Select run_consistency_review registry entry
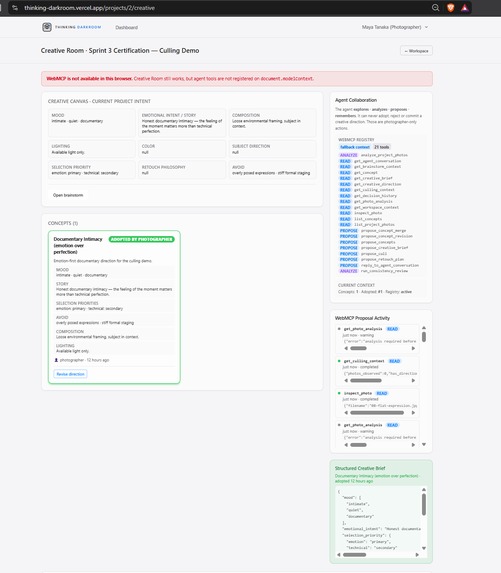This screenshot has width=501, height=573. click(x=384, y=271)
